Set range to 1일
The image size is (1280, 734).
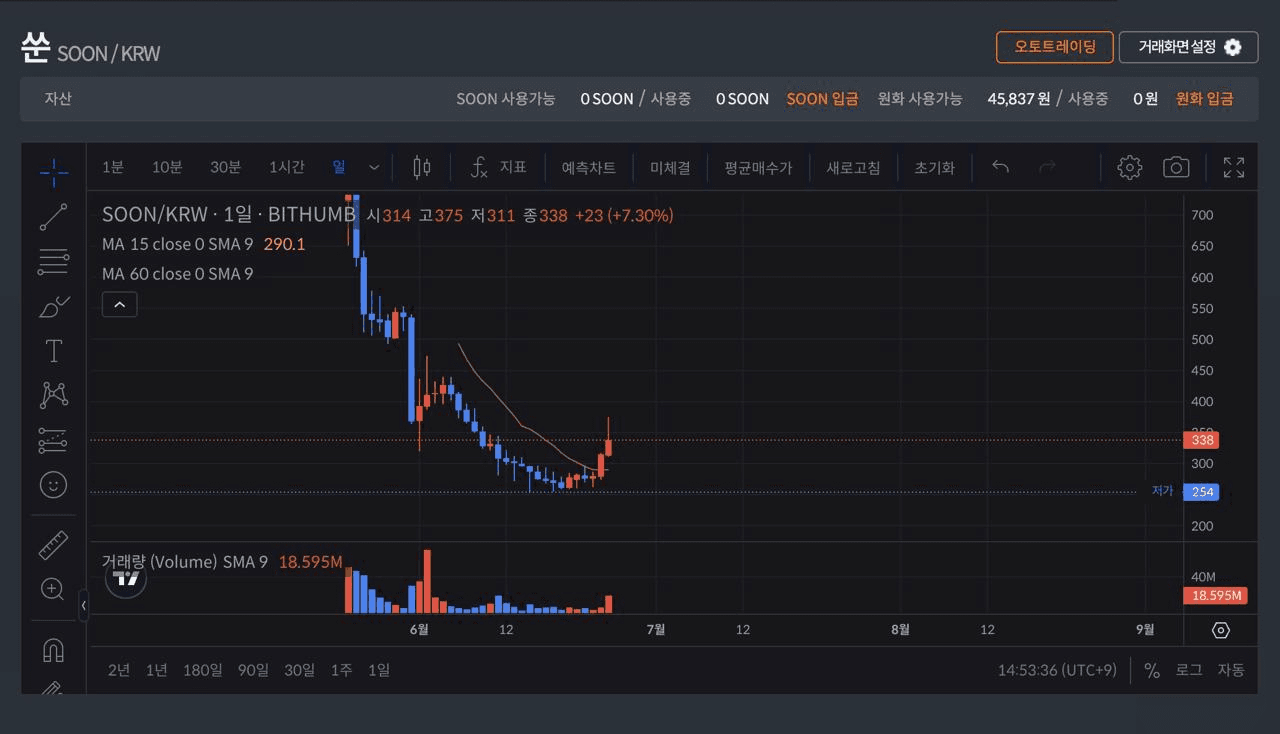pos(379,670)
